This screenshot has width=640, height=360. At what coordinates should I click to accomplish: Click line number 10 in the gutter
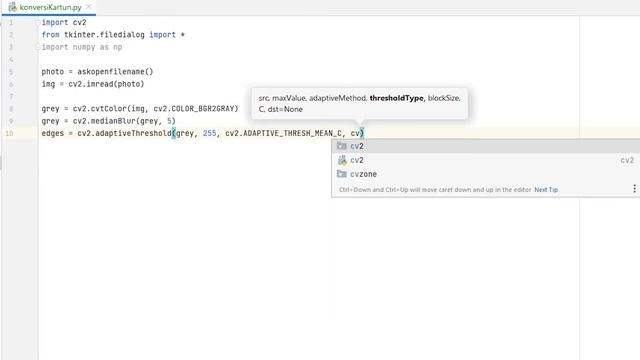tap(9, 133)
